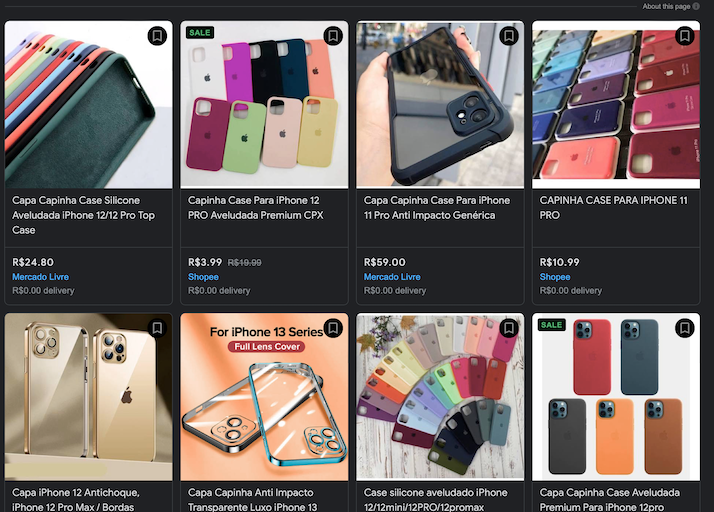Open Shopee link under R$3.99 price
Image resolution: width=714 pixels, height=512 pixels.
pos(203,277)
